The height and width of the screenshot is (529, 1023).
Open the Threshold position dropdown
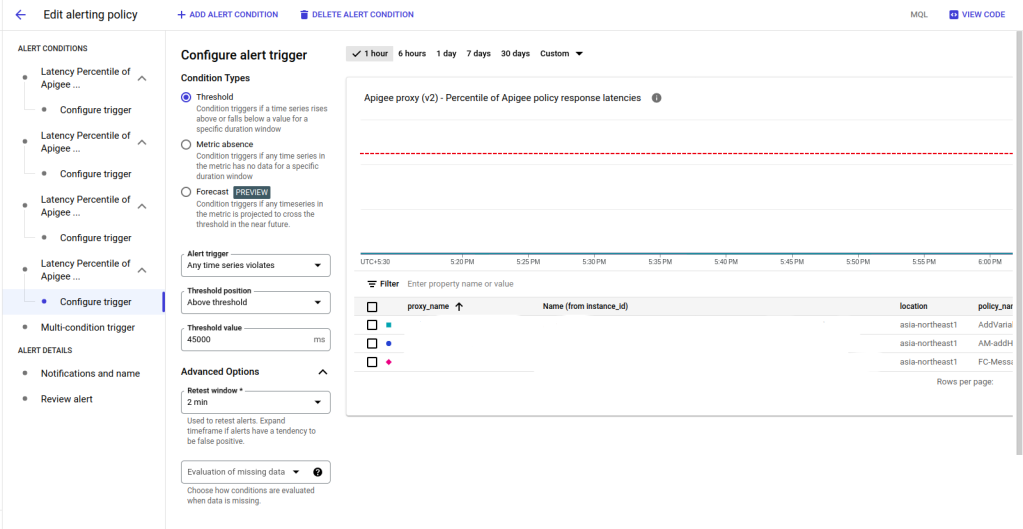[256, 303]
